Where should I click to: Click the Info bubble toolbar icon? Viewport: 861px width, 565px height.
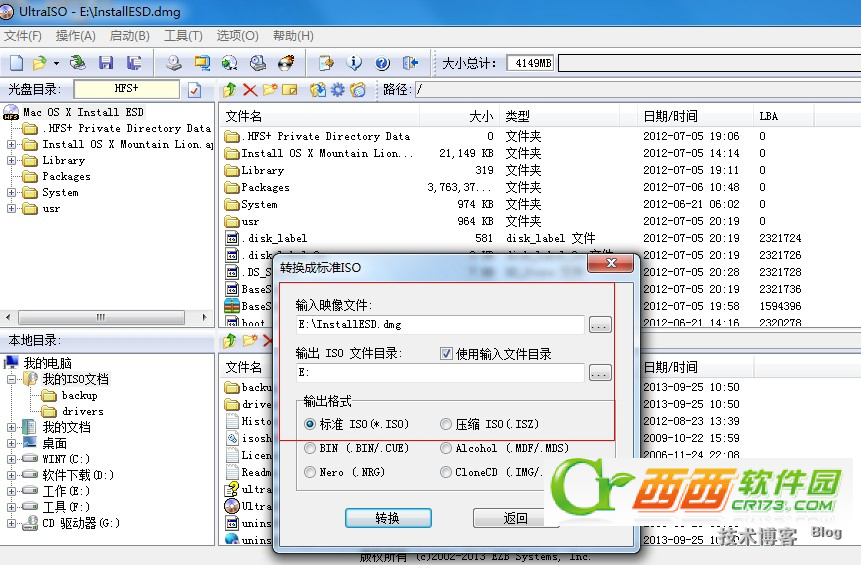[354, 63]
